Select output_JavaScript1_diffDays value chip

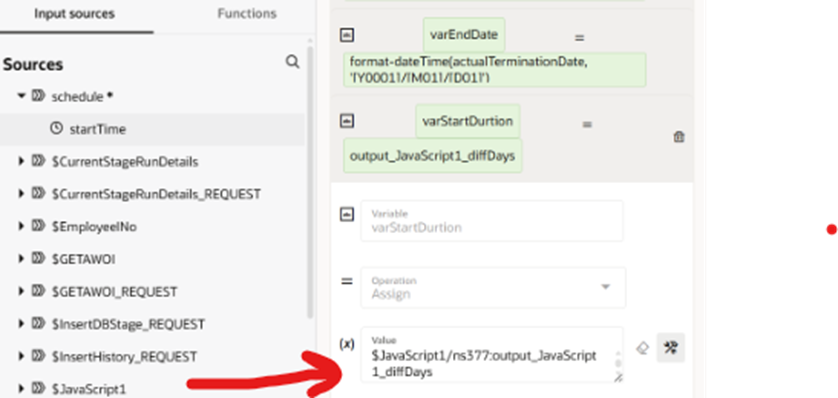pos(432,156)
